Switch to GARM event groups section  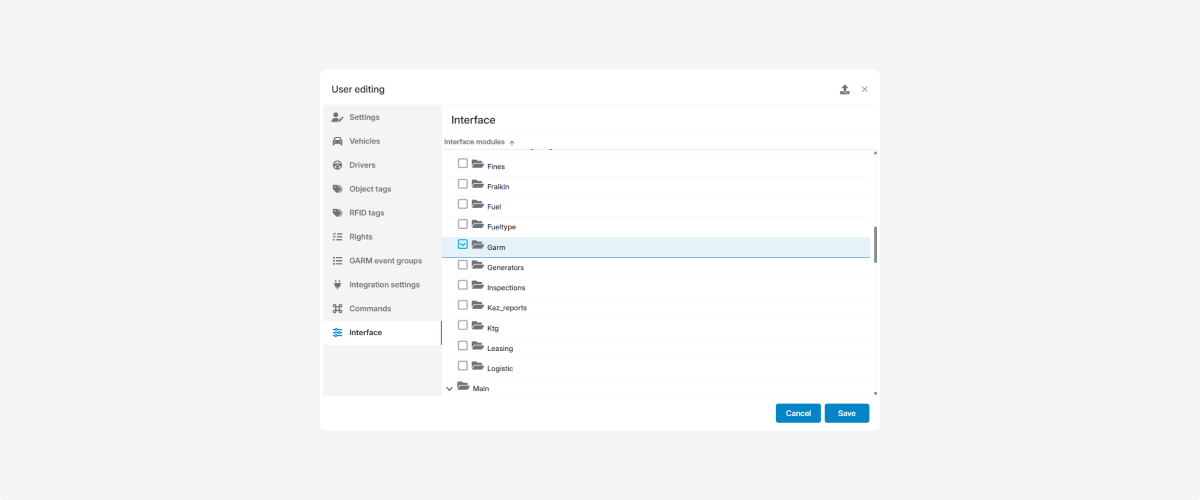coord(385,261)
